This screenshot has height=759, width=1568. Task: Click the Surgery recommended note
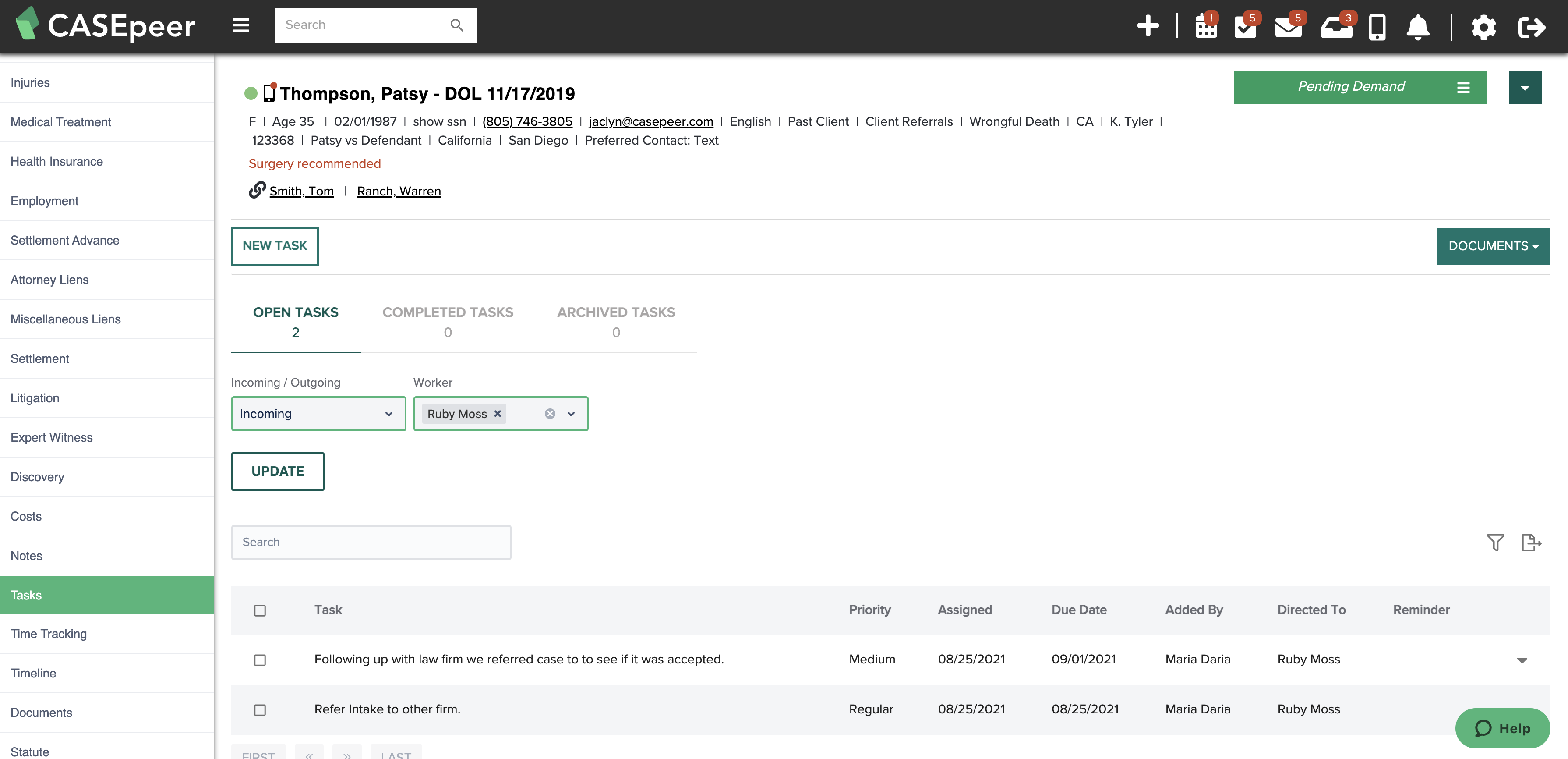315,163
